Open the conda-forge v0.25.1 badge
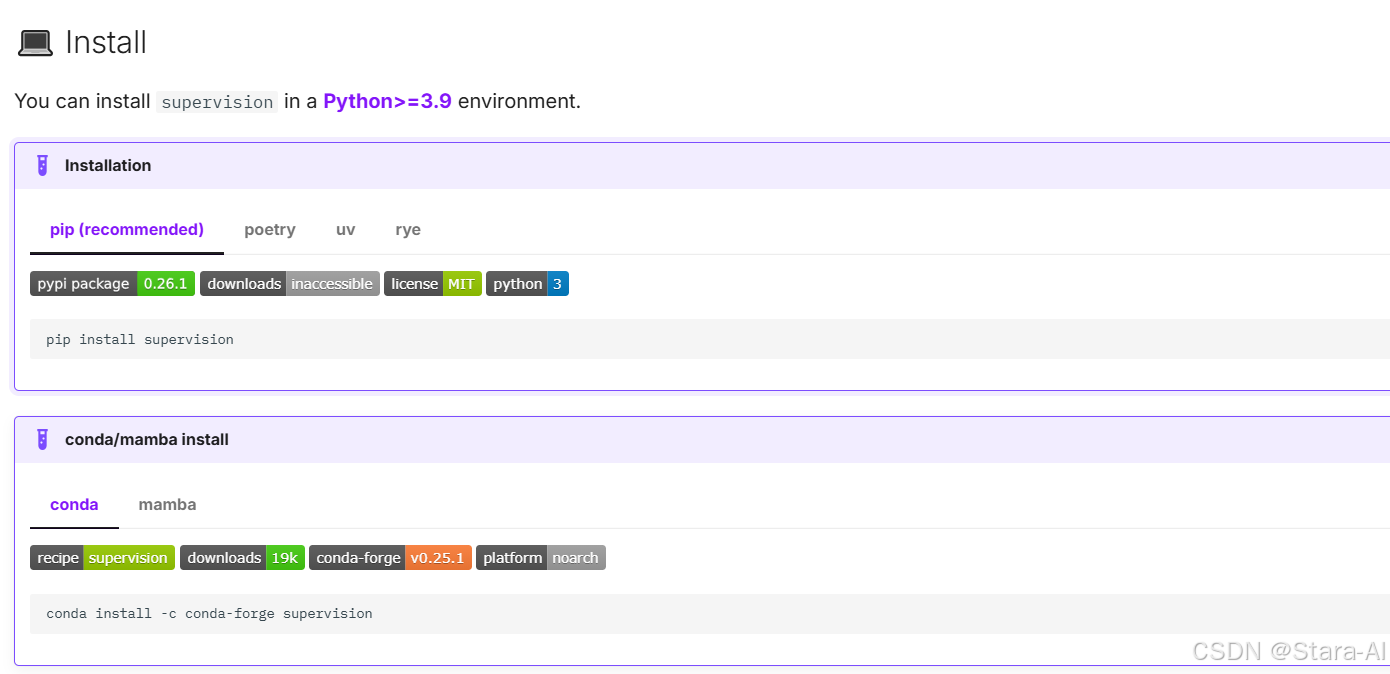 [390, 558]
